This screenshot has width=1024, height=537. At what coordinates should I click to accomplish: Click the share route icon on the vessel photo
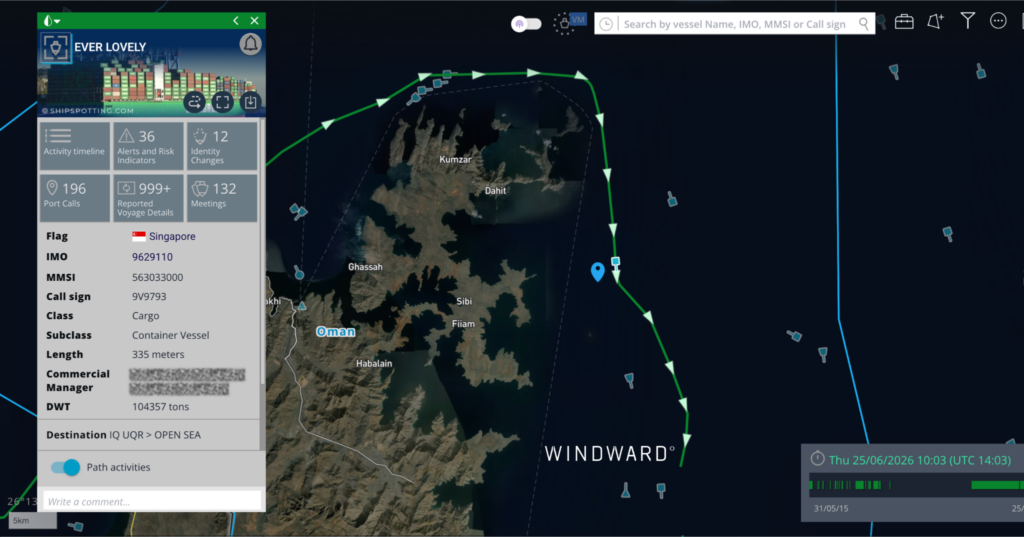[195, 102]
